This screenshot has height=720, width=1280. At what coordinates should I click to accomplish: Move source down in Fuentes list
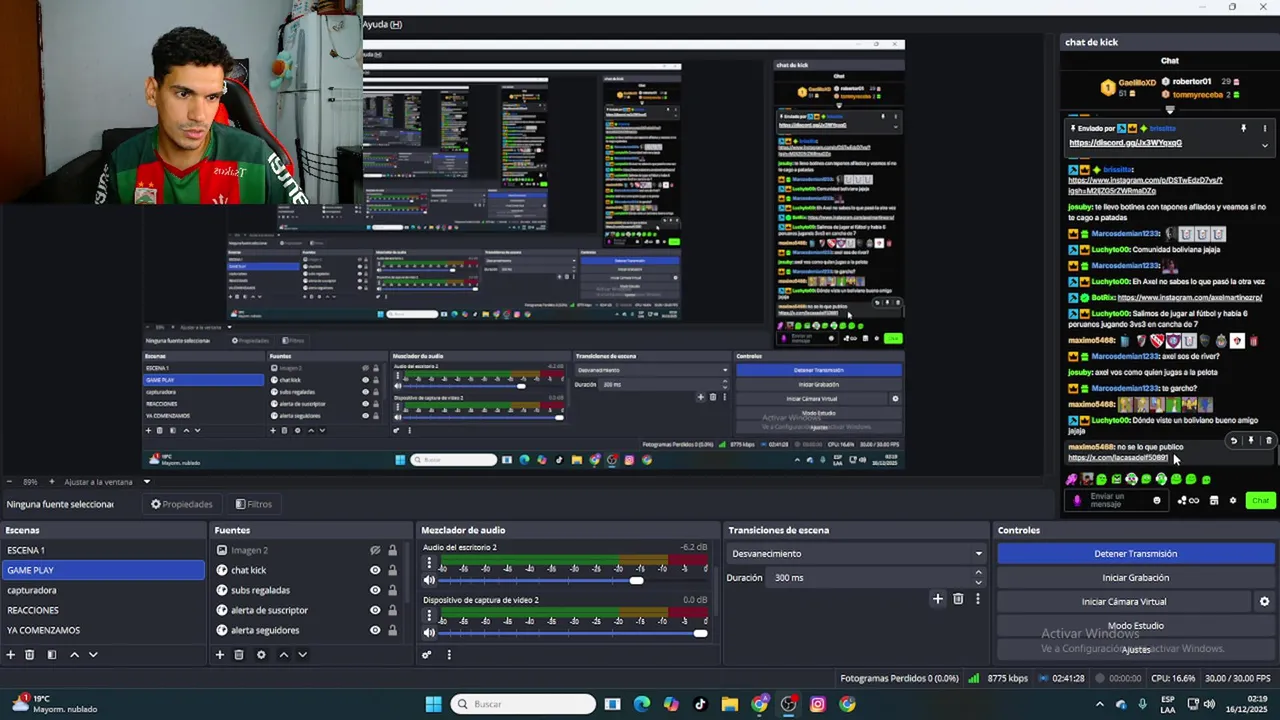tap(302, 655)
